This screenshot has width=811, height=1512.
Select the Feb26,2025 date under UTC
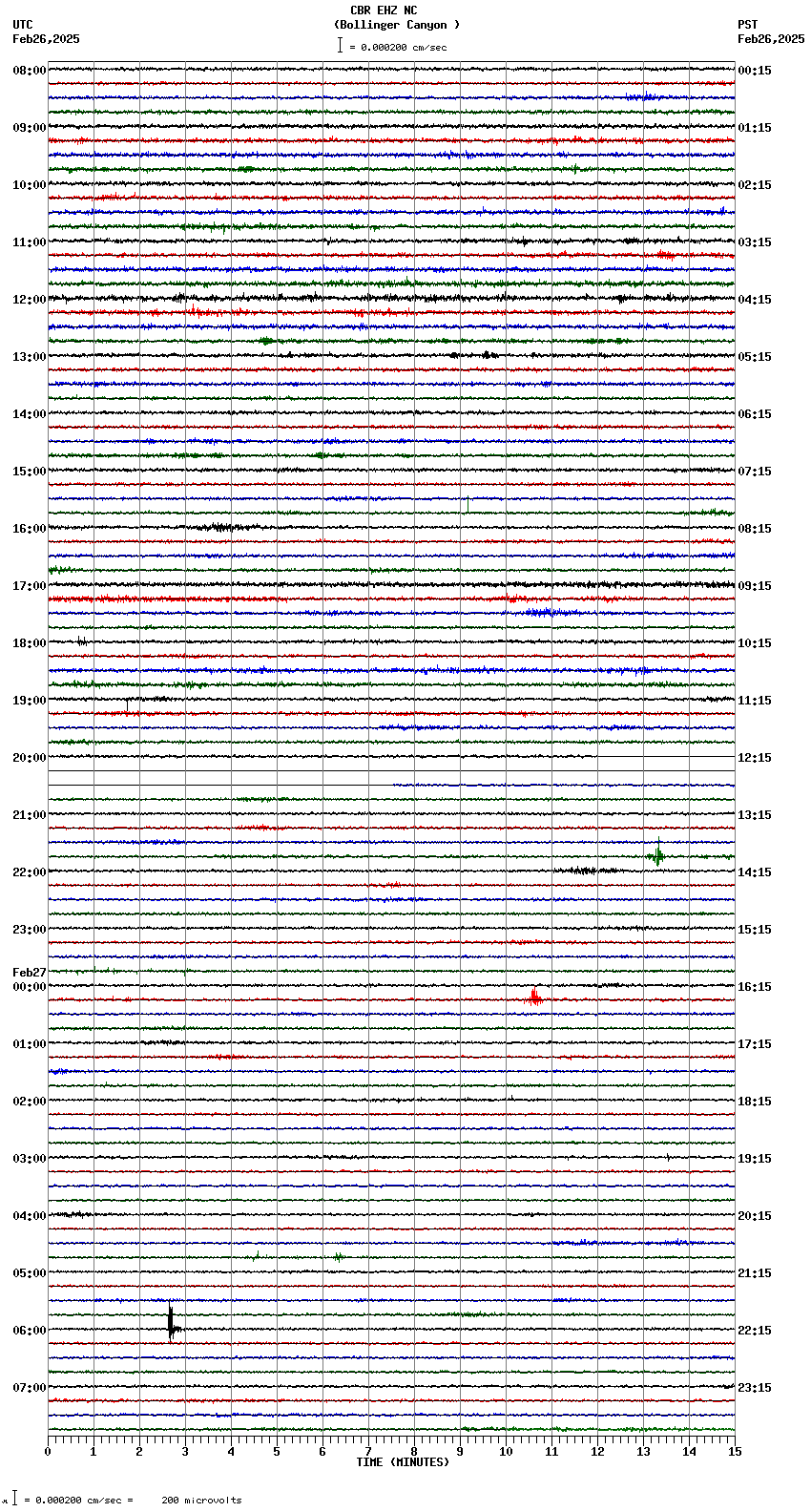(46, 39)
